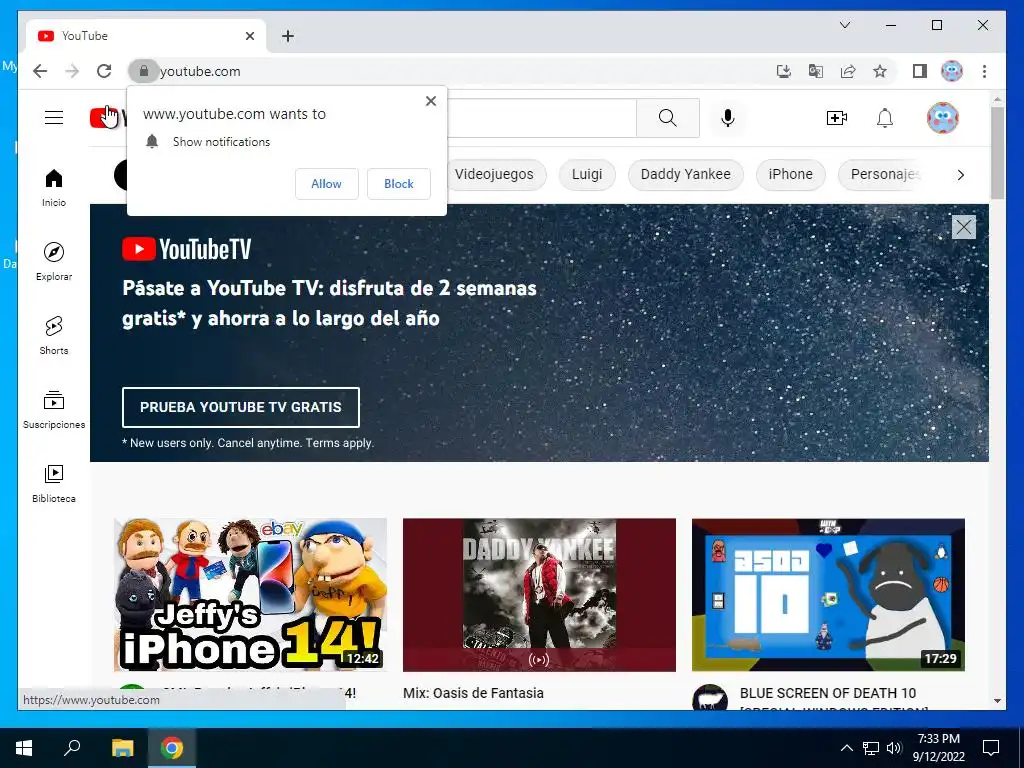This screenshot has width=1024, height=768.
Task: Select the iPhone filter chip
Action: [x=791, y=174]
